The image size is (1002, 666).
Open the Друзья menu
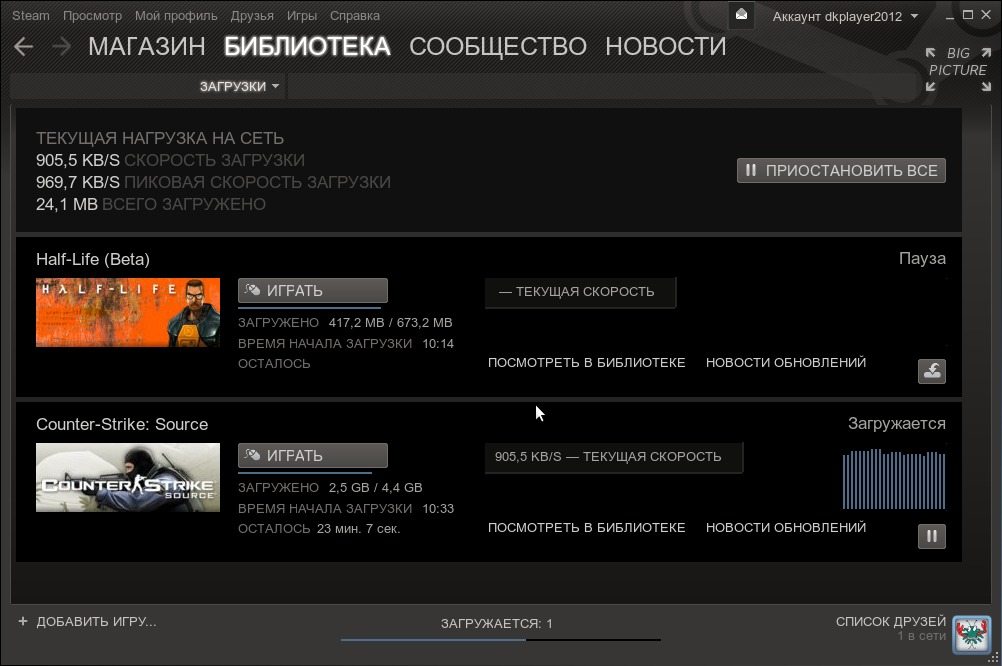click(252, 15)
